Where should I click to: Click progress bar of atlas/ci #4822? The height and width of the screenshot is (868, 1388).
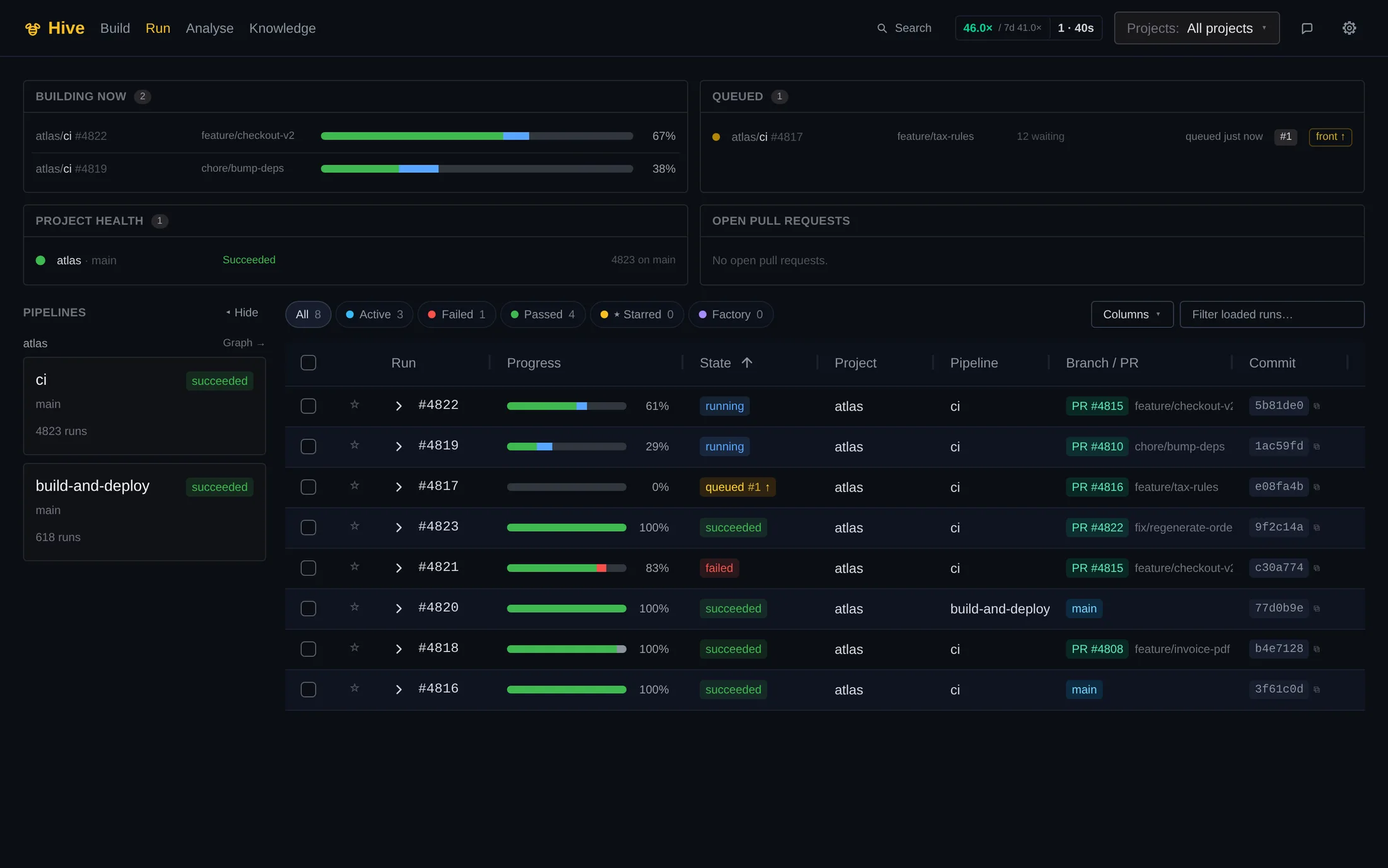tap(476, 136)
